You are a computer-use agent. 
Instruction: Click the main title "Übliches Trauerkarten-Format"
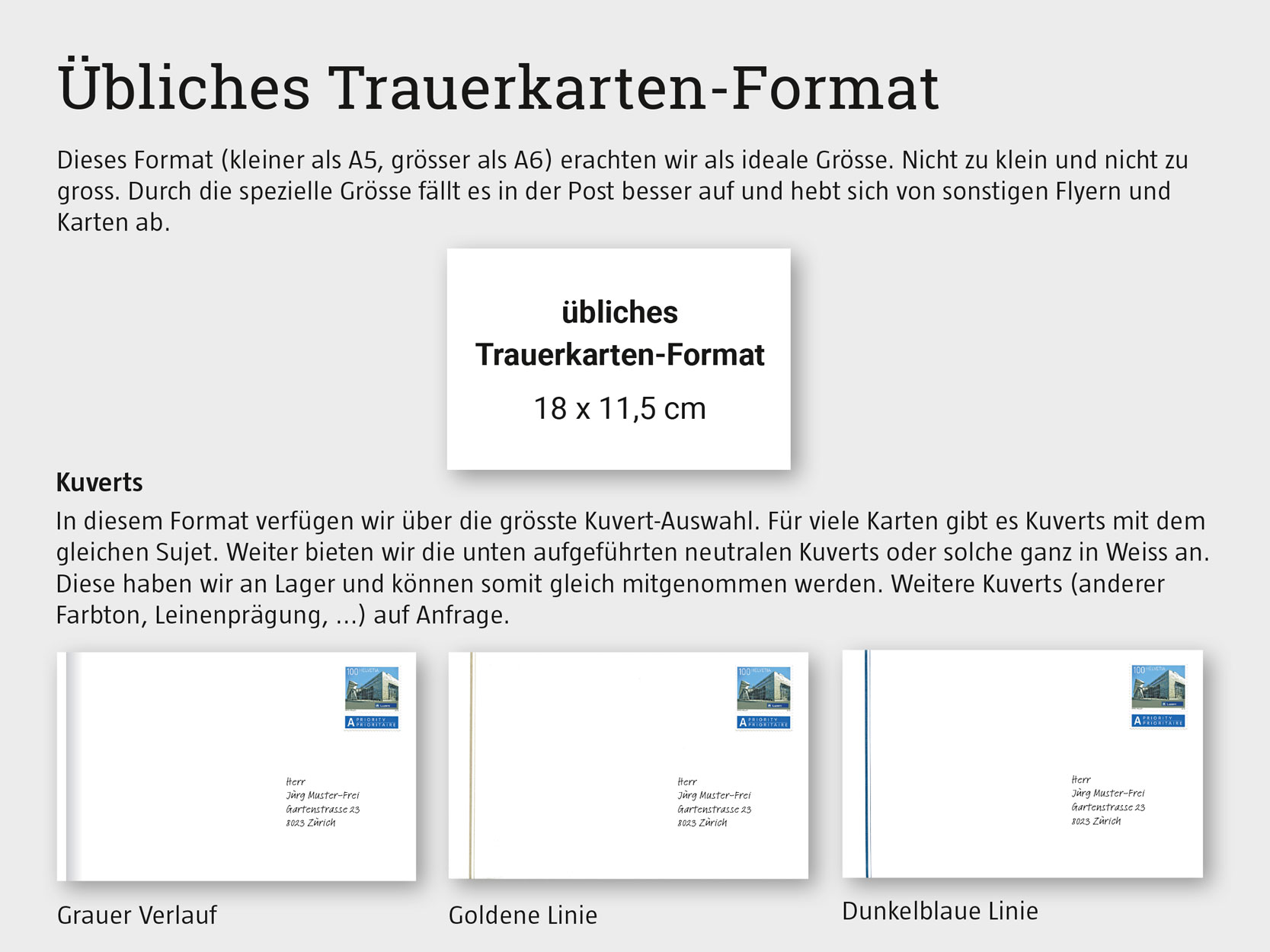(x=498, y=88)
